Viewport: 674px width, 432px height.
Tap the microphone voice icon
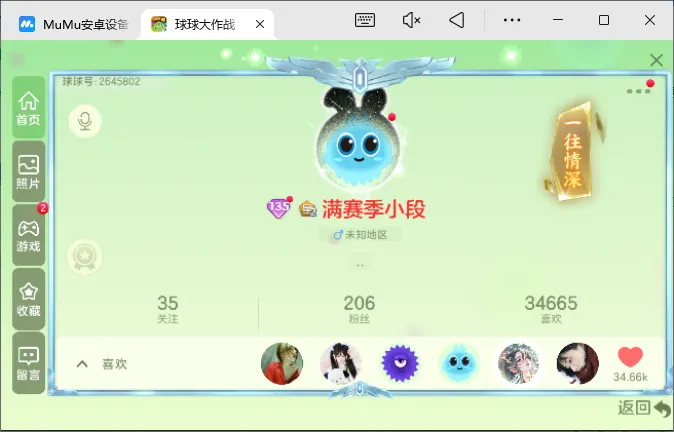85,122
